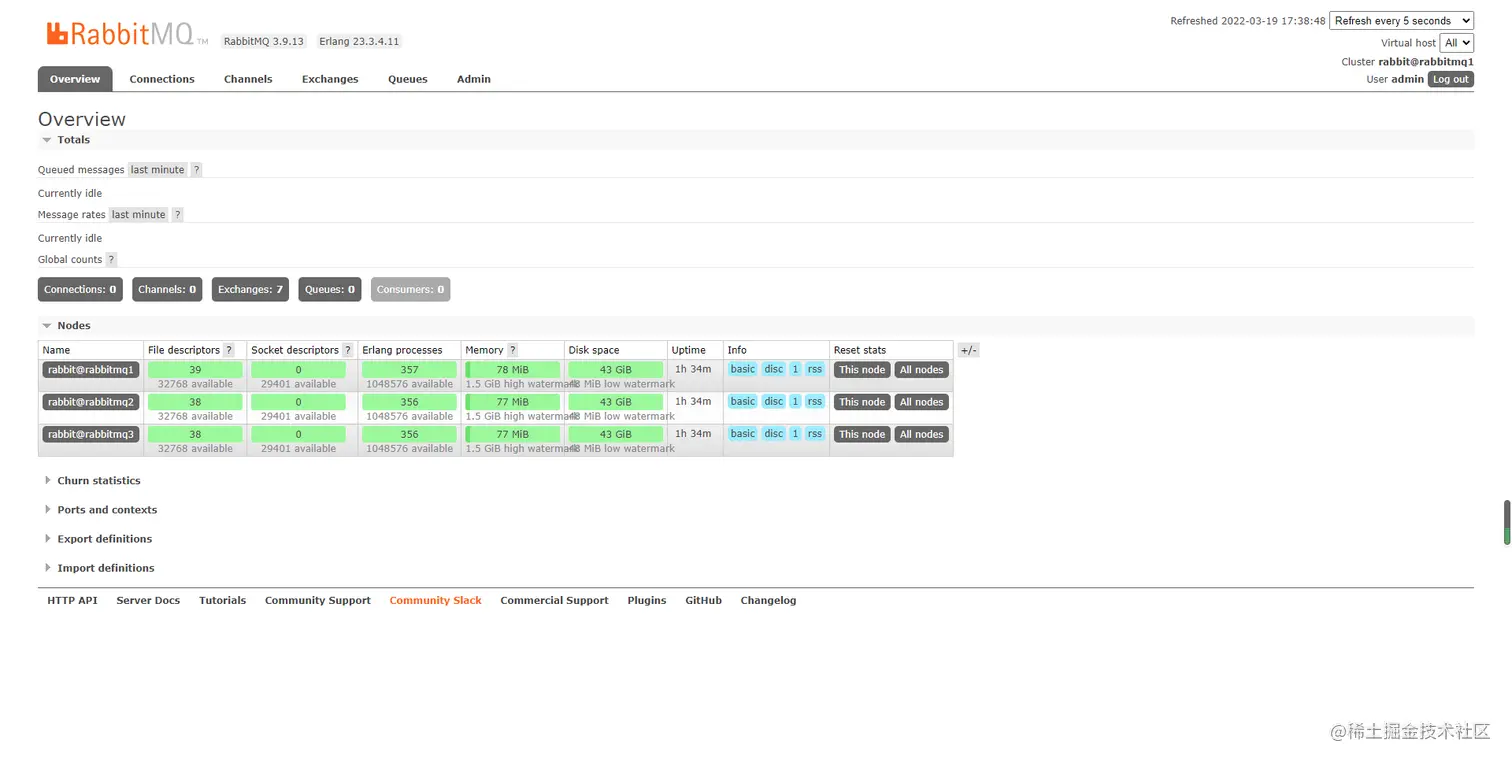Click the Connections: 0 count button
This screenshot has width=1512, height=763.
[80, 290]
